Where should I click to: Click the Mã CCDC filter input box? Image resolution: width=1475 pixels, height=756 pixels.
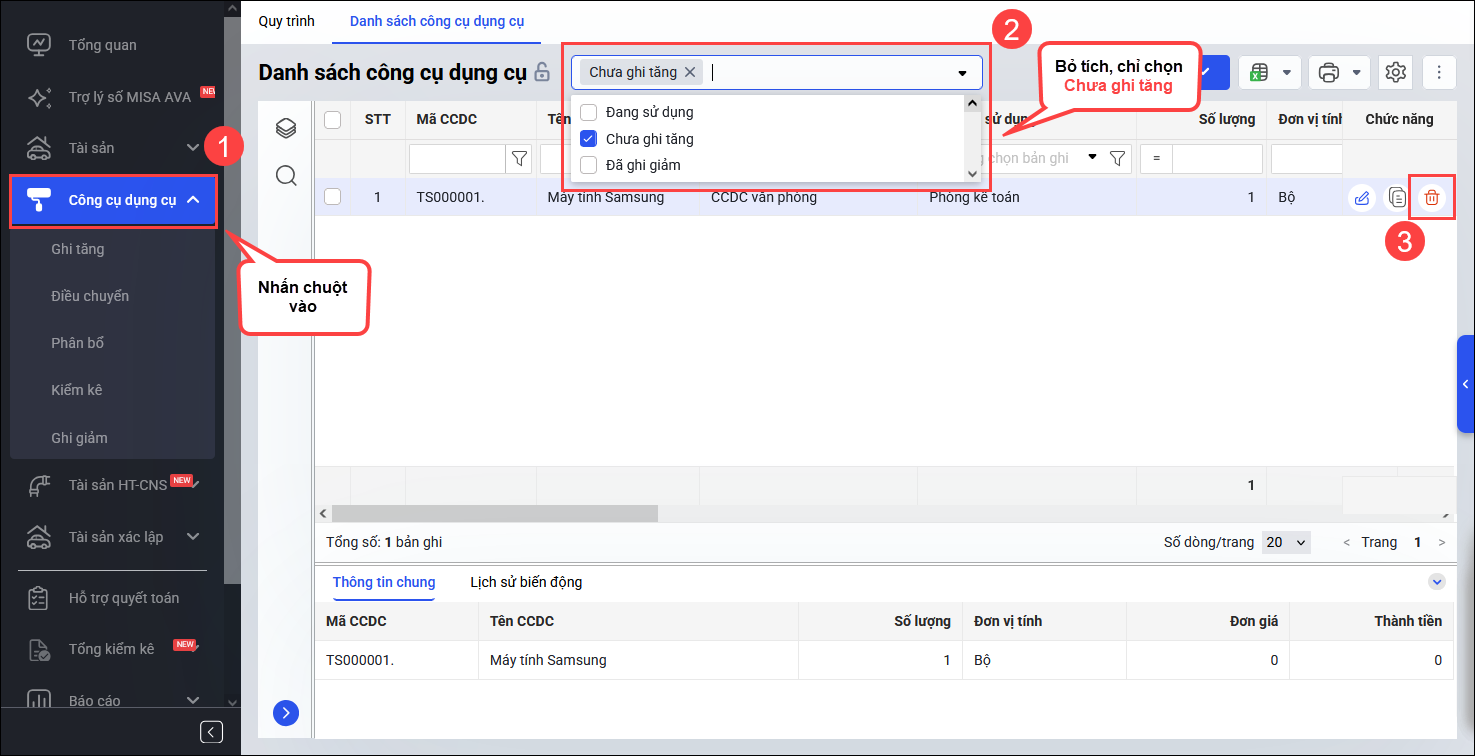pos(457,159)
